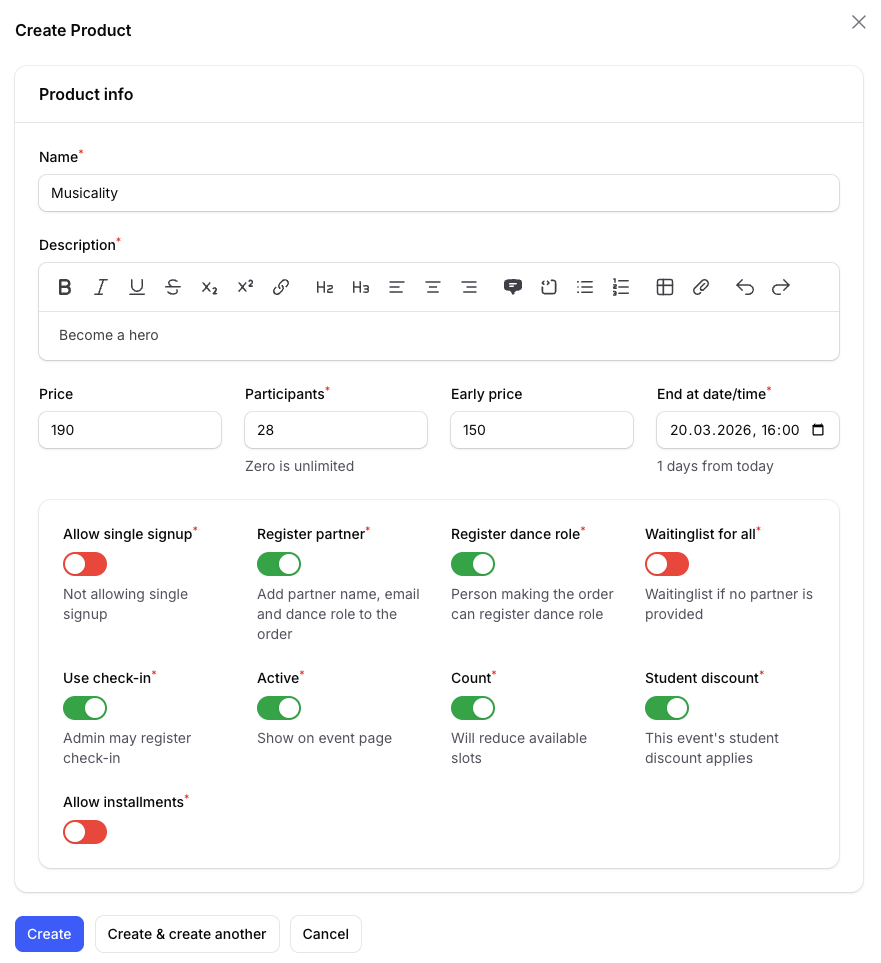Insert a link using the chain icon
The width and height of the screenshot is (881, 963).
pos(281,287)
